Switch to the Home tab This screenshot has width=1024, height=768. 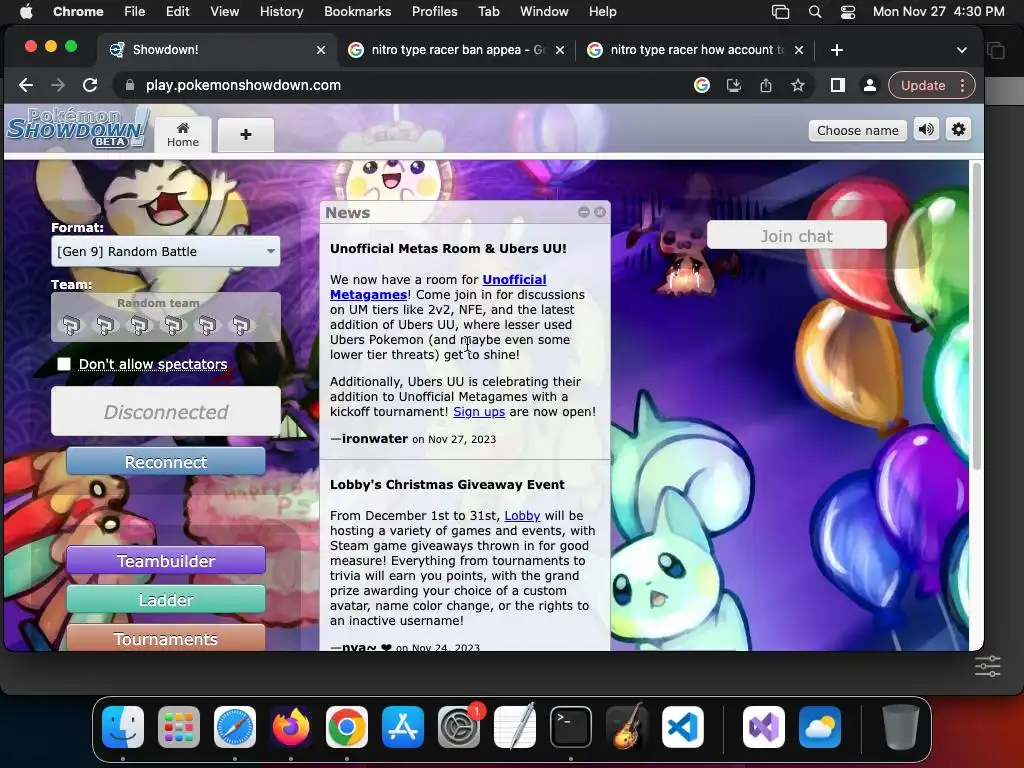pos(183,135)
